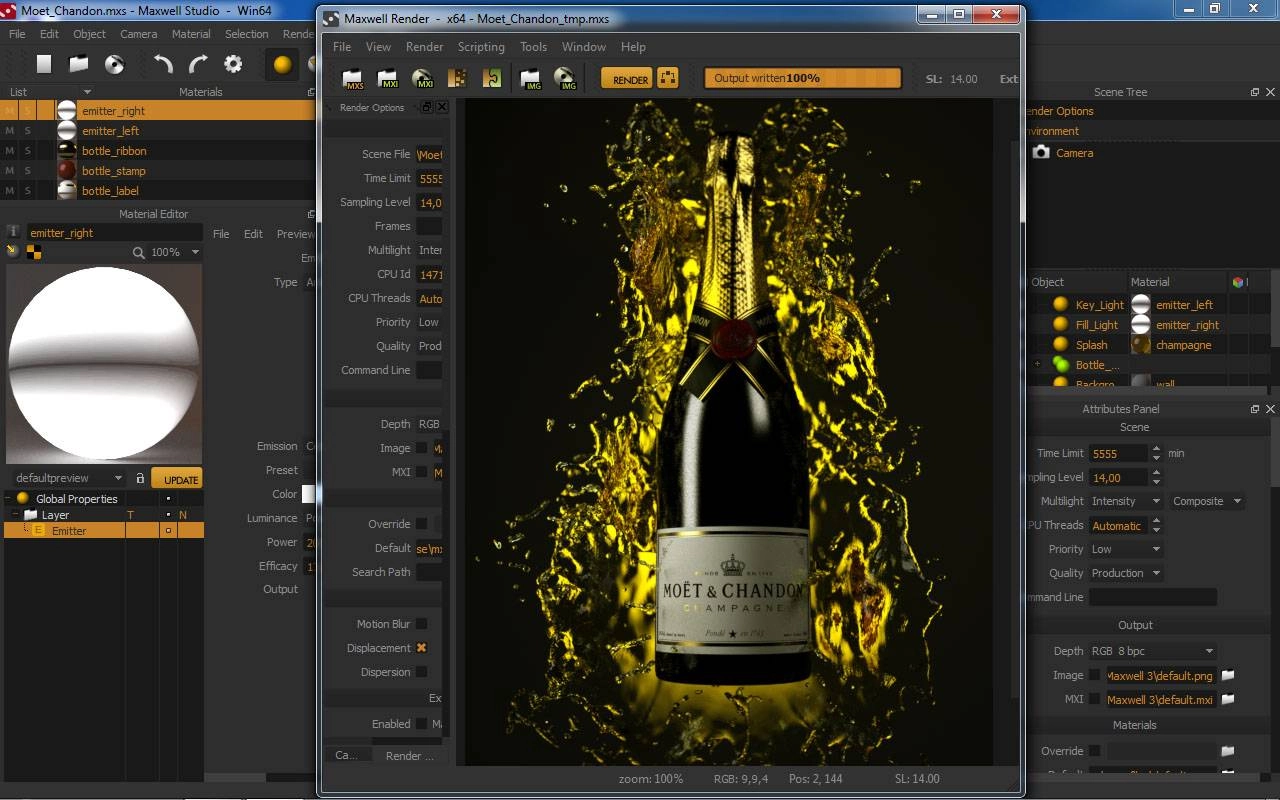Open IMG folder icon in Render toolbar
Image resolution: width=1280 pixels, height=800 pixels.
point(531,78)
